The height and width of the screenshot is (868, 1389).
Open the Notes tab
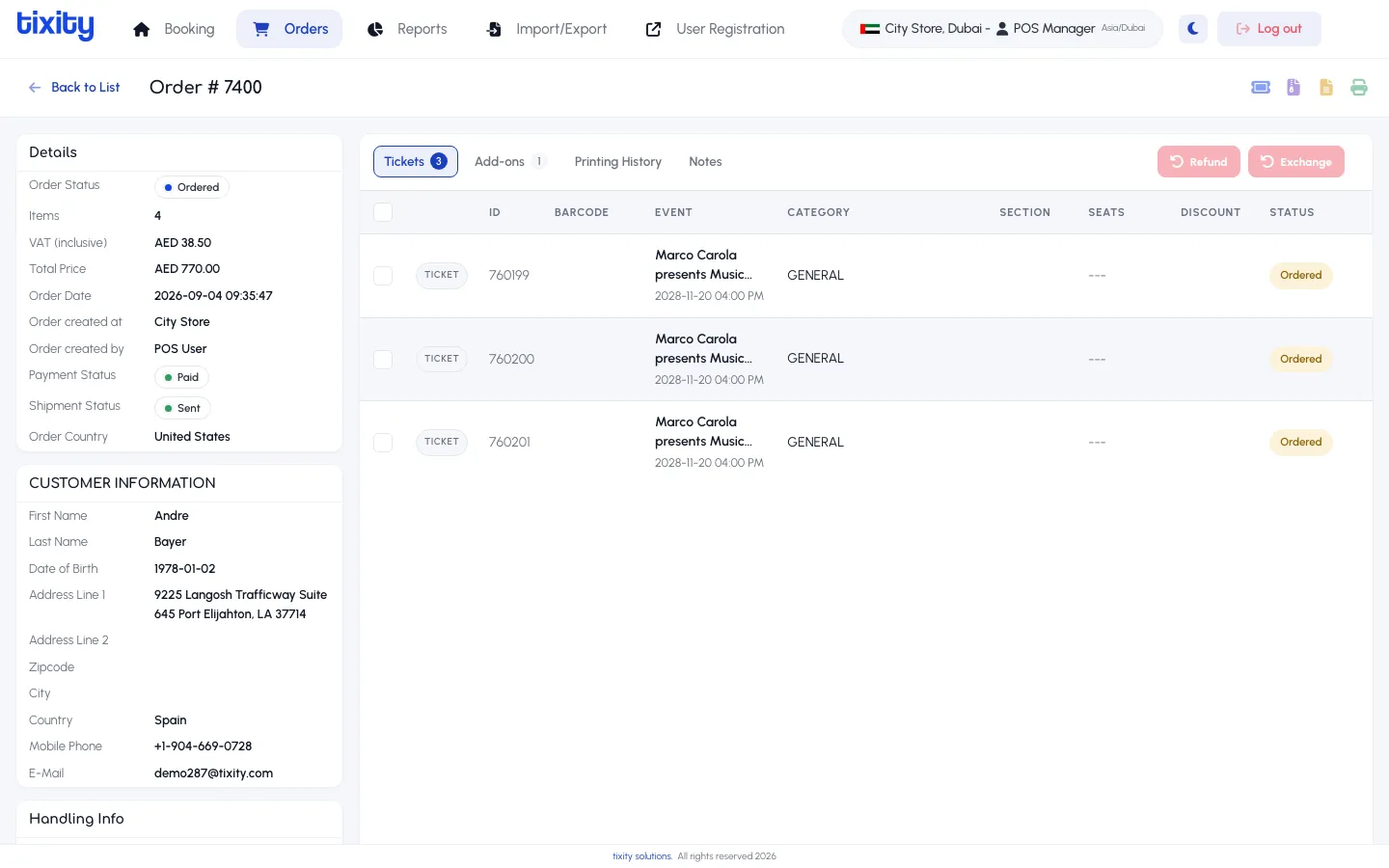tap(705, 162)
